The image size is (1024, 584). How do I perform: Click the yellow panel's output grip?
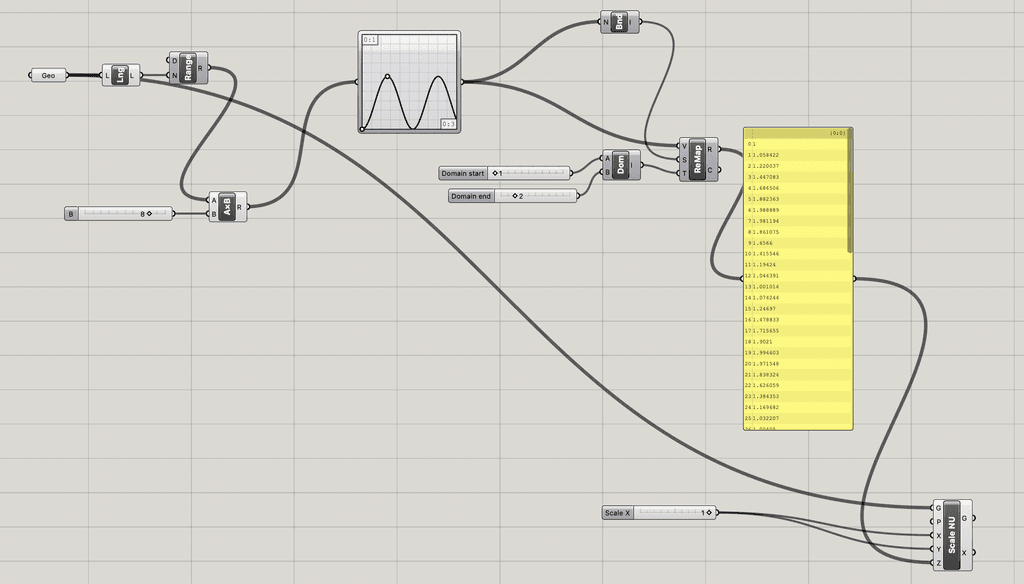(854, 279)
